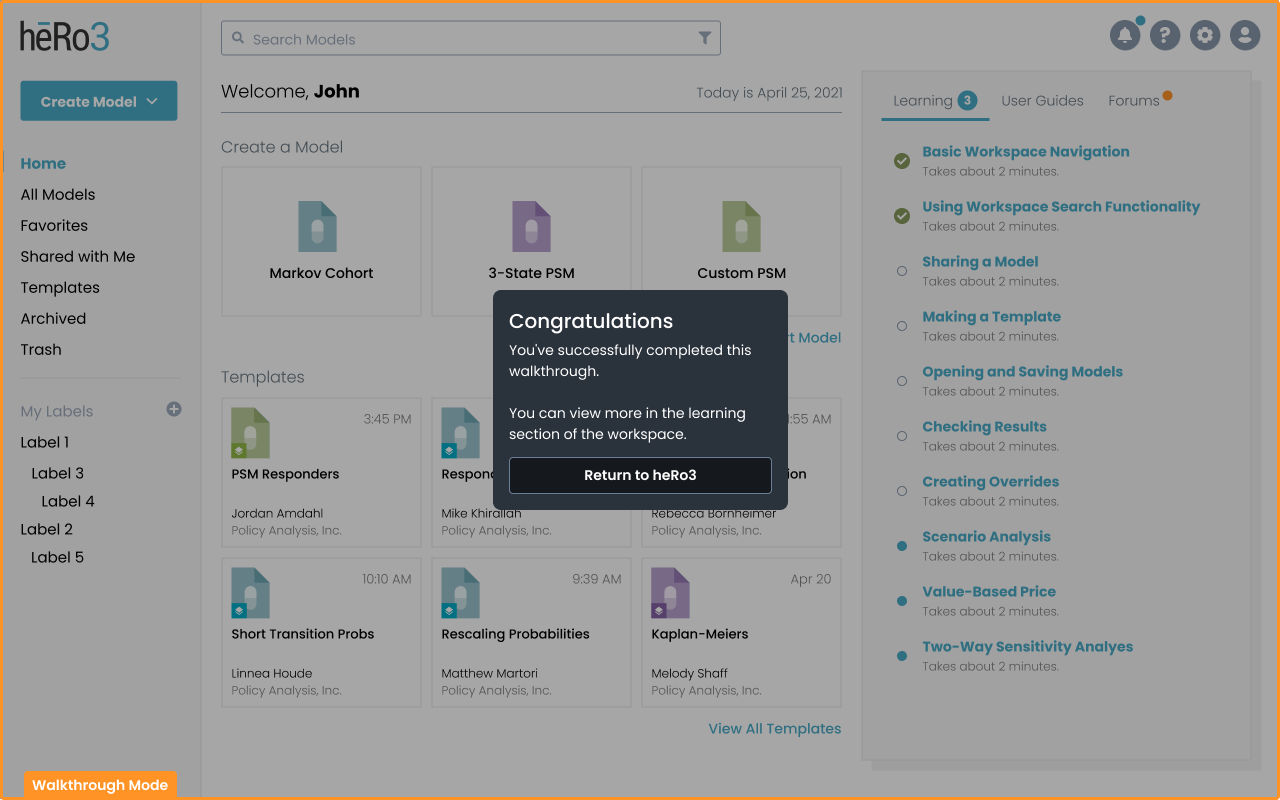Click Return to heRo3 button
This screenshot has width=1280, height=800.
click(640, 475)
